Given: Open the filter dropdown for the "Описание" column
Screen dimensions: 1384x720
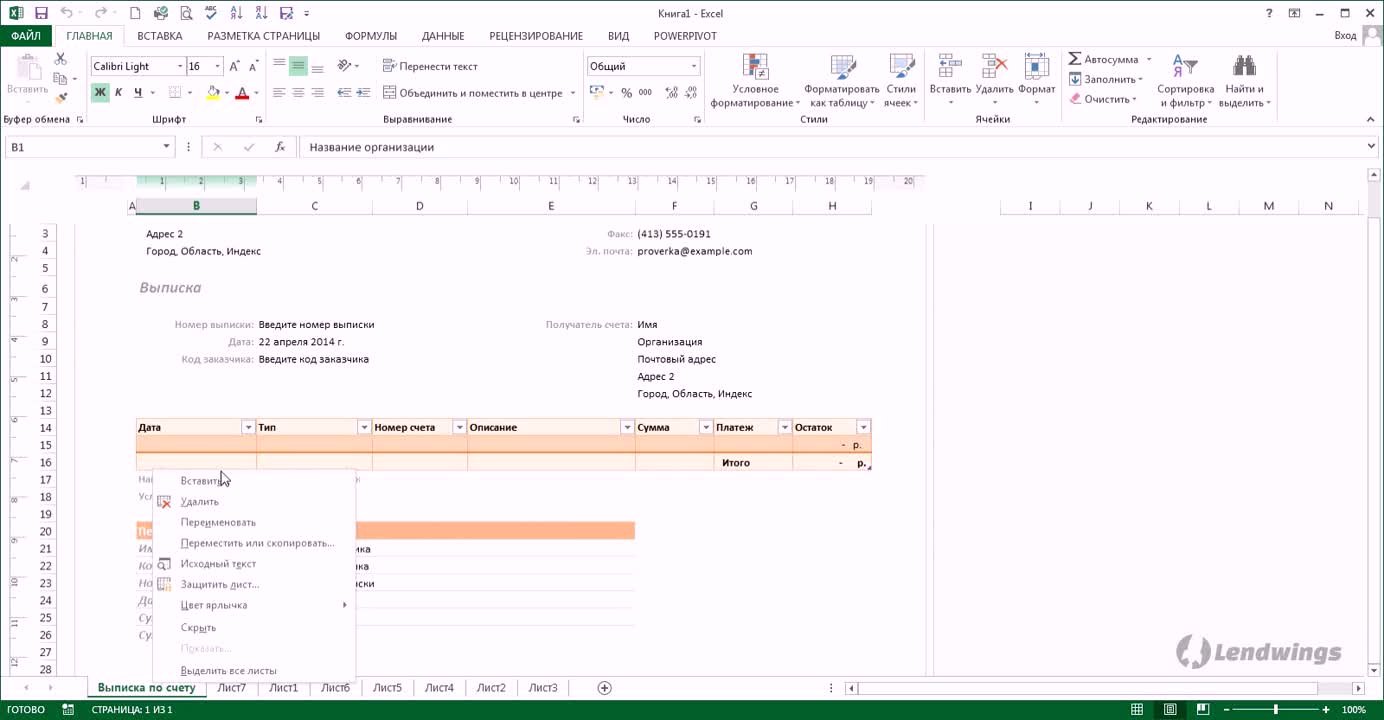Looking at the screenshot, I should (627, 428).
